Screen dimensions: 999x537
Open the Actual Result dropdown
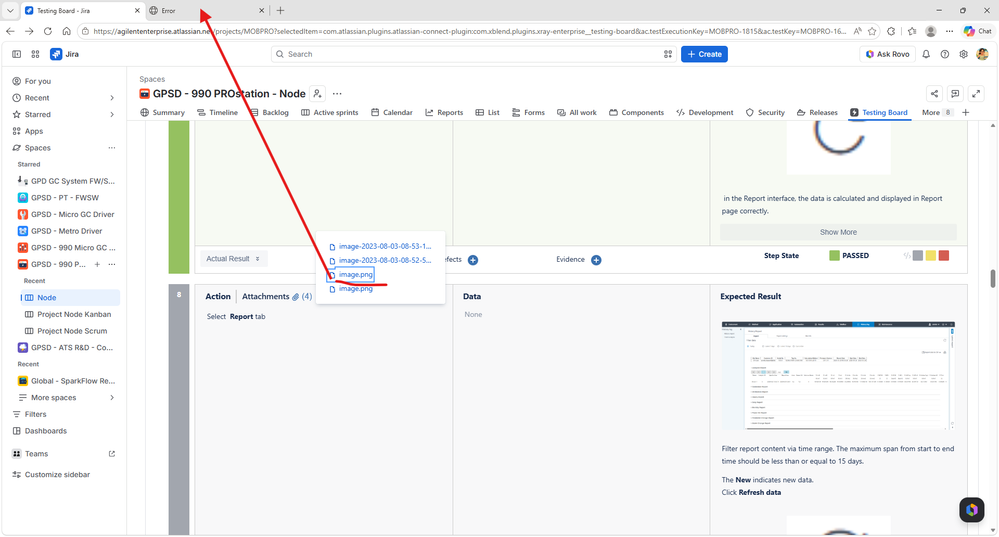click(x=233, y=259)
